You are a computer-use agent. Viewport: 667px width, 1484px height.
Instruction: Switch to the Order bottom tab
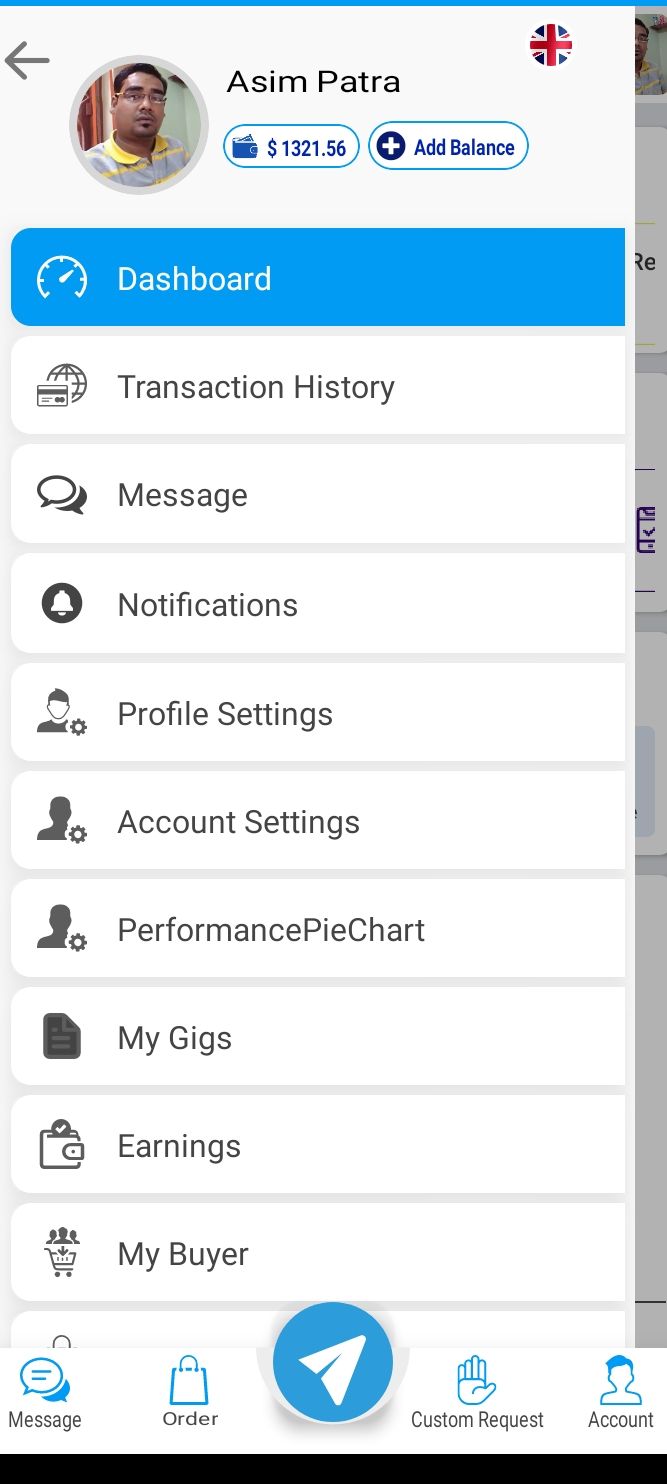[190, 1392]
